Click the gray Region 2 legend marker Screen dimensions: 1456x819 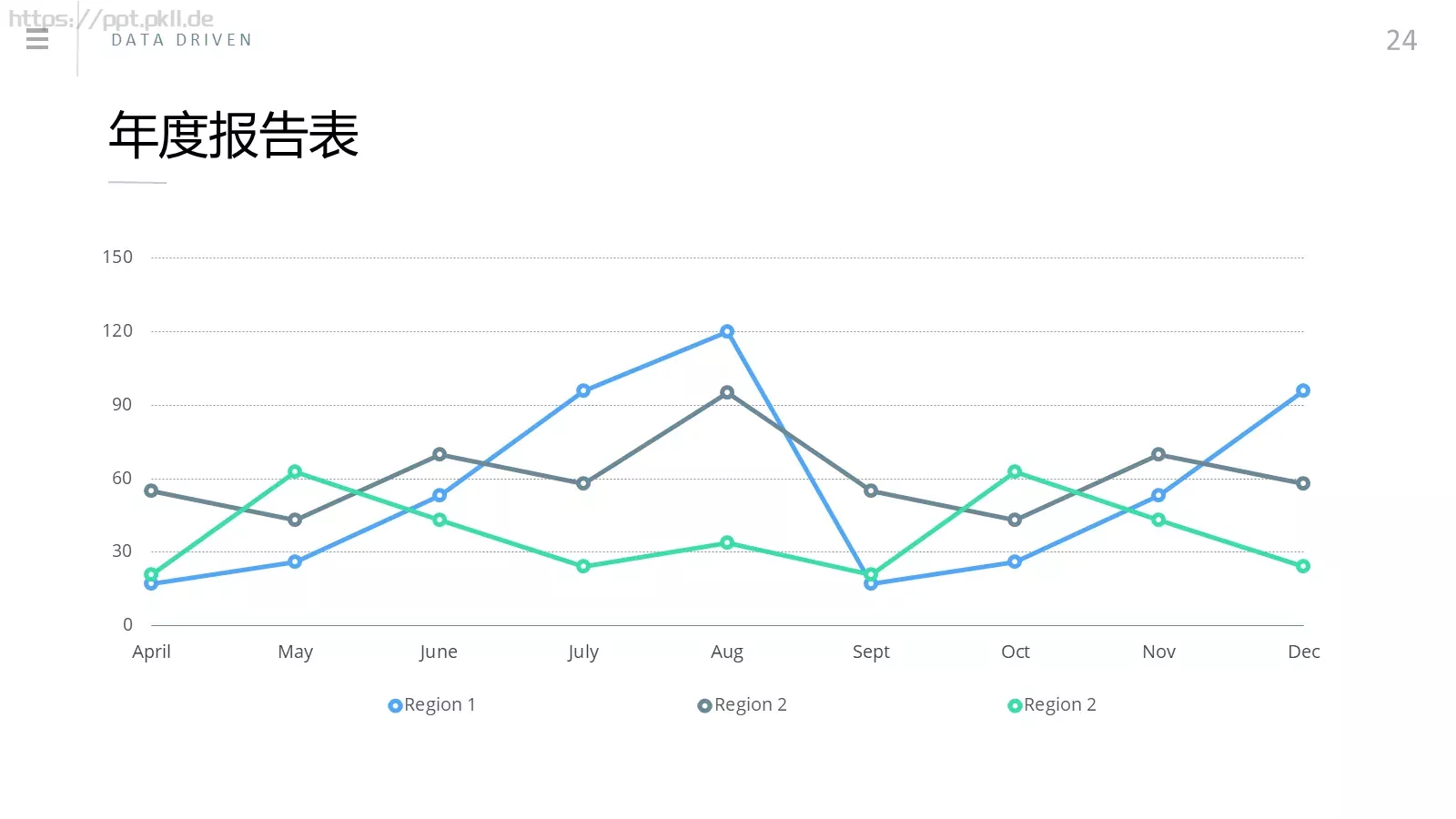(704, 705)
